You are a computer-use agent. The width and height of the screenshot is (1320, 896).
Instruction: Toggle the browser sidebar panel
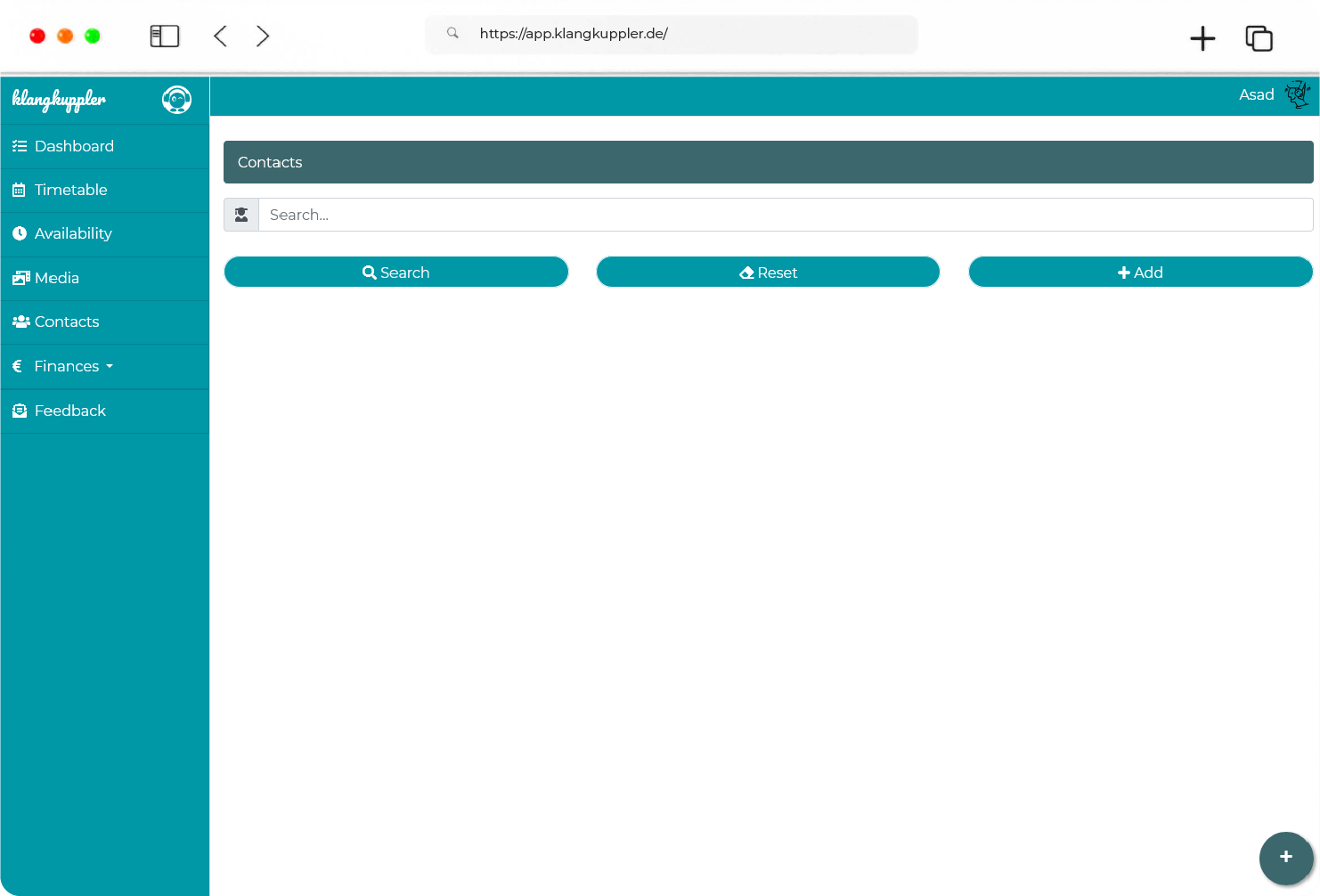pyautogui.click(x=165, y=36)
